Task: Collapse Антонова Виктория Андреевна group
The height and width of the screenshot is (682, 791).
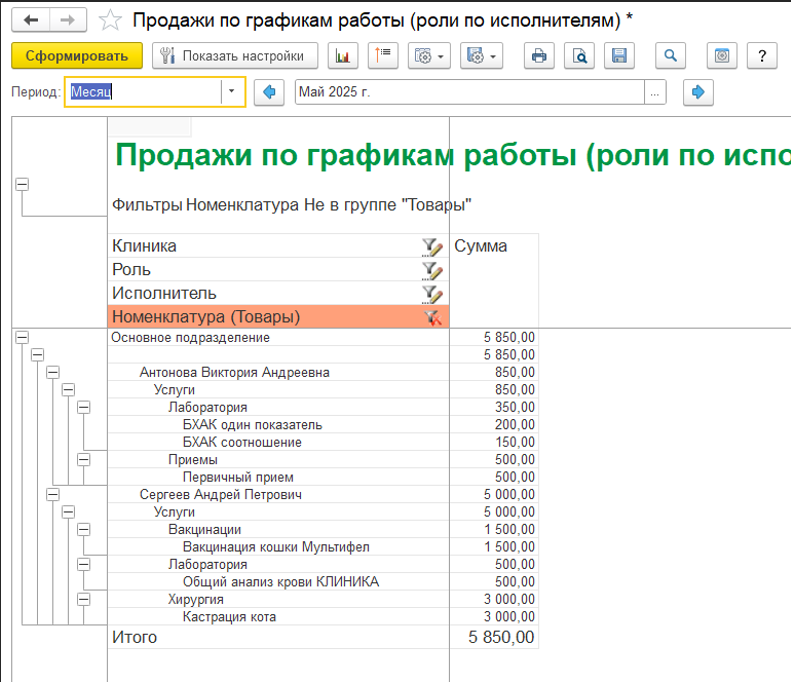Action: (53, 373)
